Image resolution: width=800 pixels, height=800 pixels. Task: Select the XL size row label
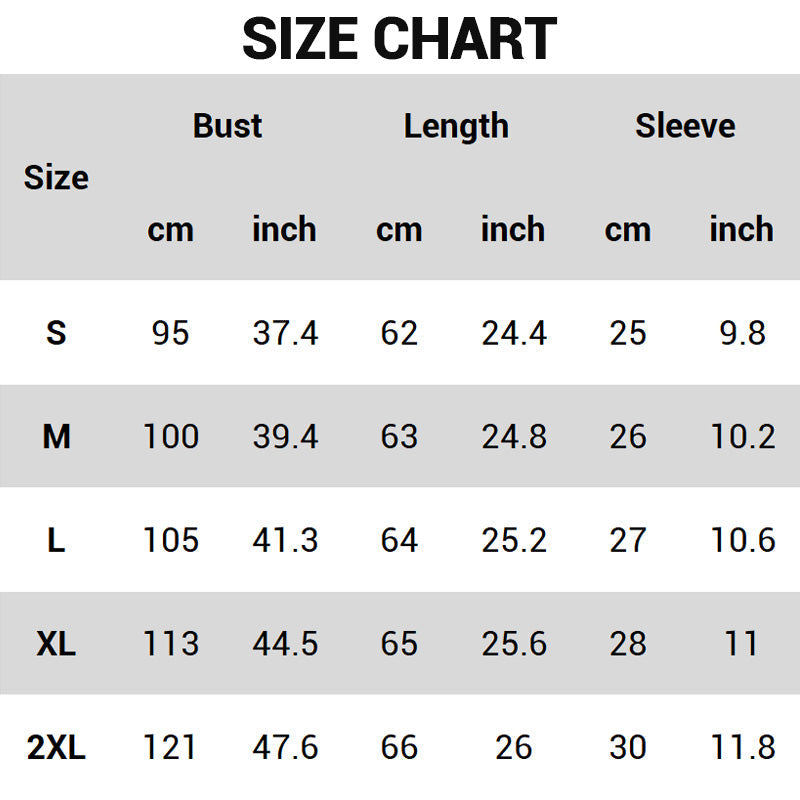pyautogui.click(x=56, y=643)
